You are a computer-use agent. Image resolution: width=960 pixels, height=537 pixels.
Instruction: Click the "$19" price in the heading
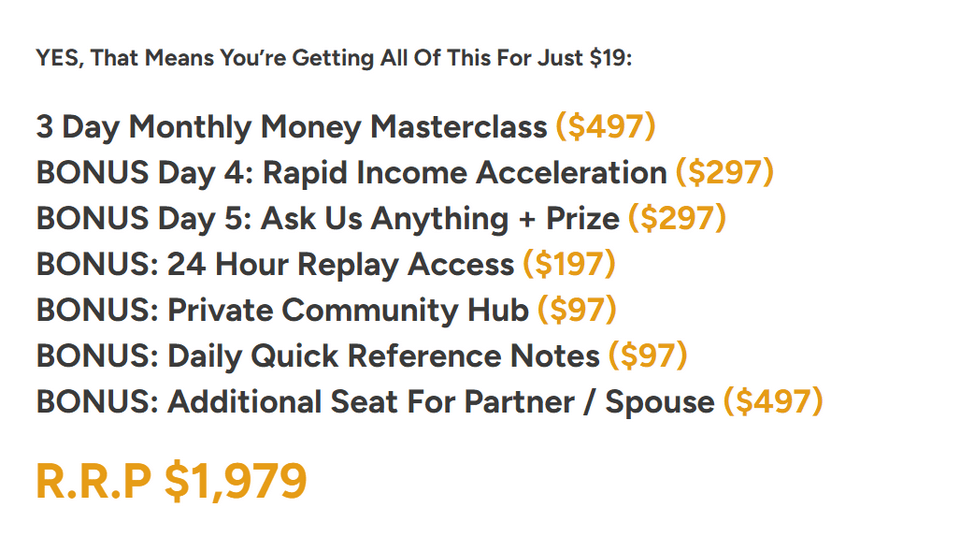click(607, 58)
